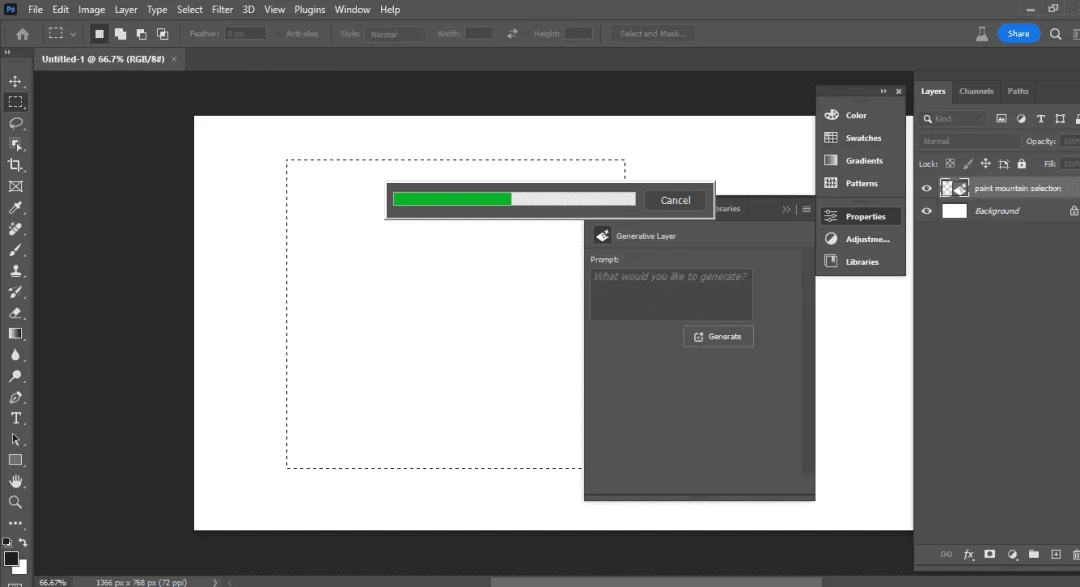
Task: Select the Crop tool
Action: tap(15, 165)
